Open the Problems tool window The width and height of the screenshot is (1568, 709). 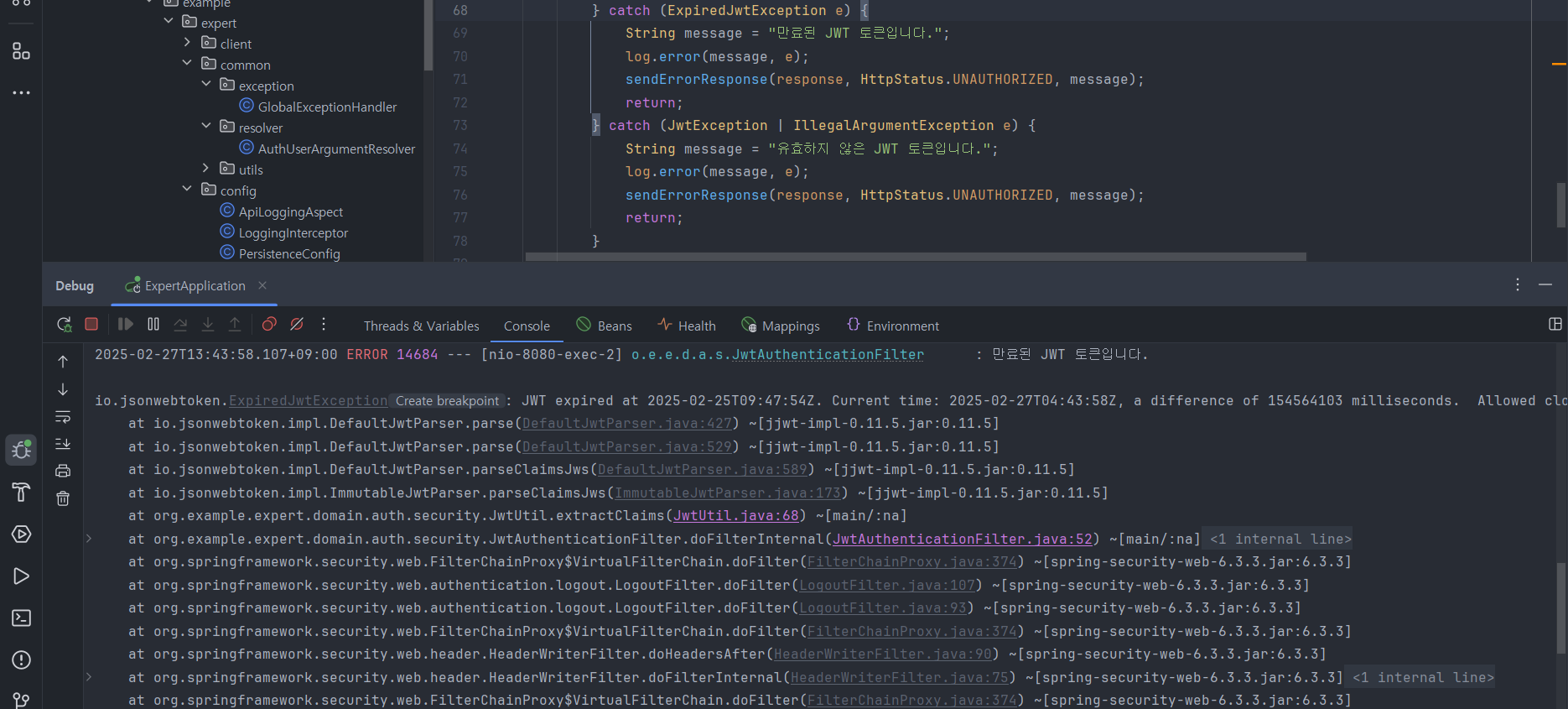point(22,660)
